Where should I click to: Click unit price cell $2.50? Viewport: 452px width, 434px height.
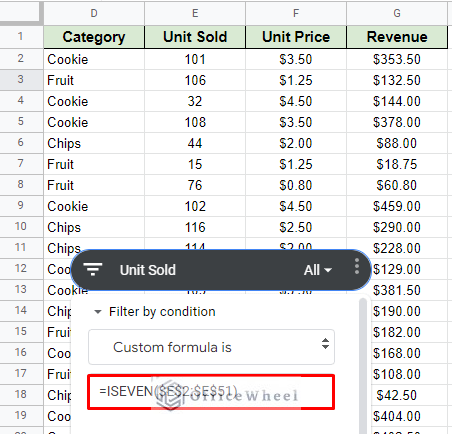[296, 227]
